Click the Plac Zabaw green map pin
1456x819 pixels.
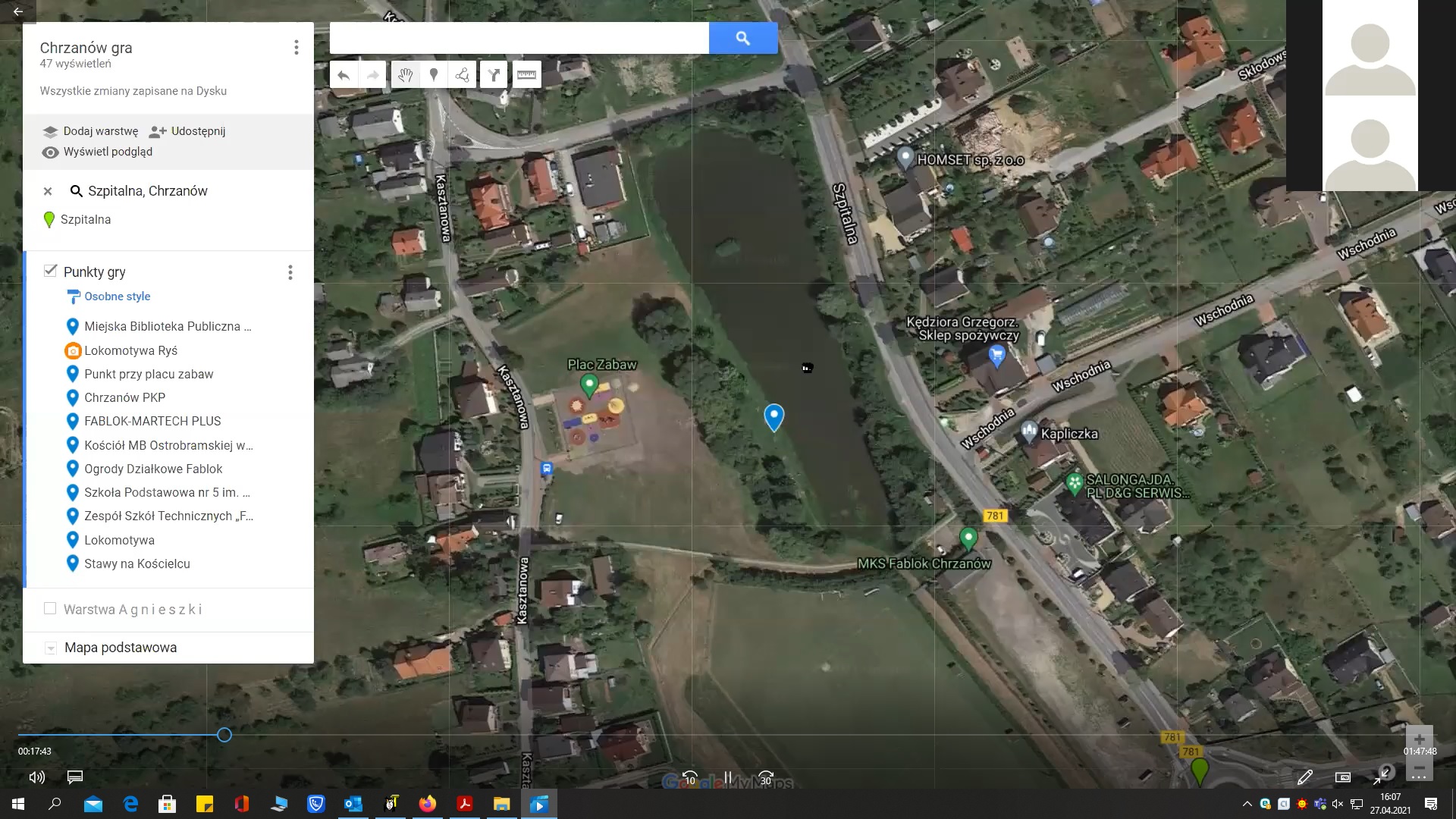[x=588, y=385]
